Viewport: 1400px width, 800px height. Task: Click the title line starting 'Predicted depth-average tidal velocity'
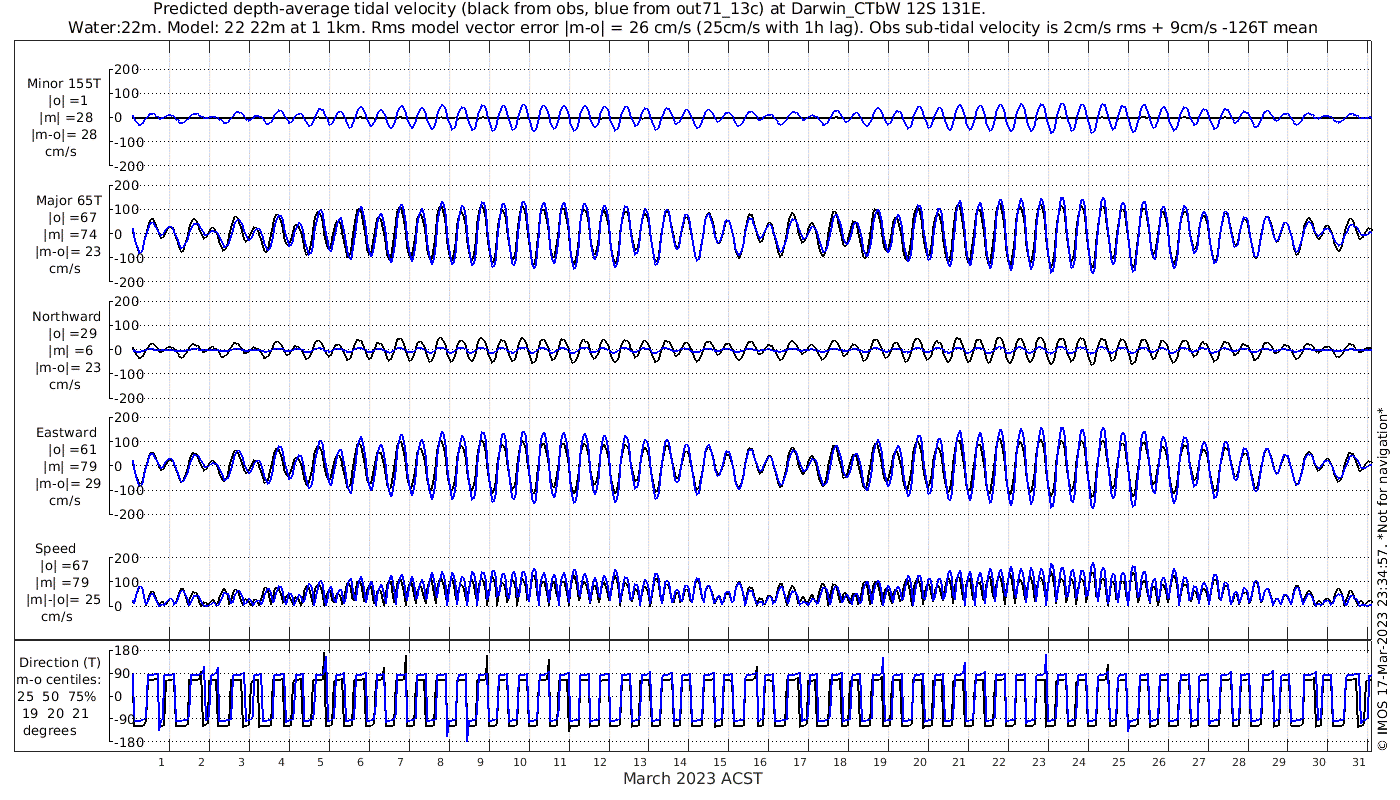click(x=569, y=9)
